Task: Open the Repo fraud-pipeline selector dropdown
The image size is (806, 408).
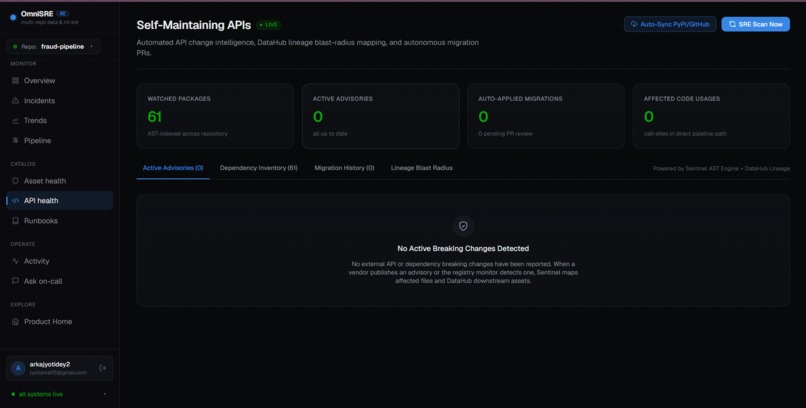Action: click(53, 47)
